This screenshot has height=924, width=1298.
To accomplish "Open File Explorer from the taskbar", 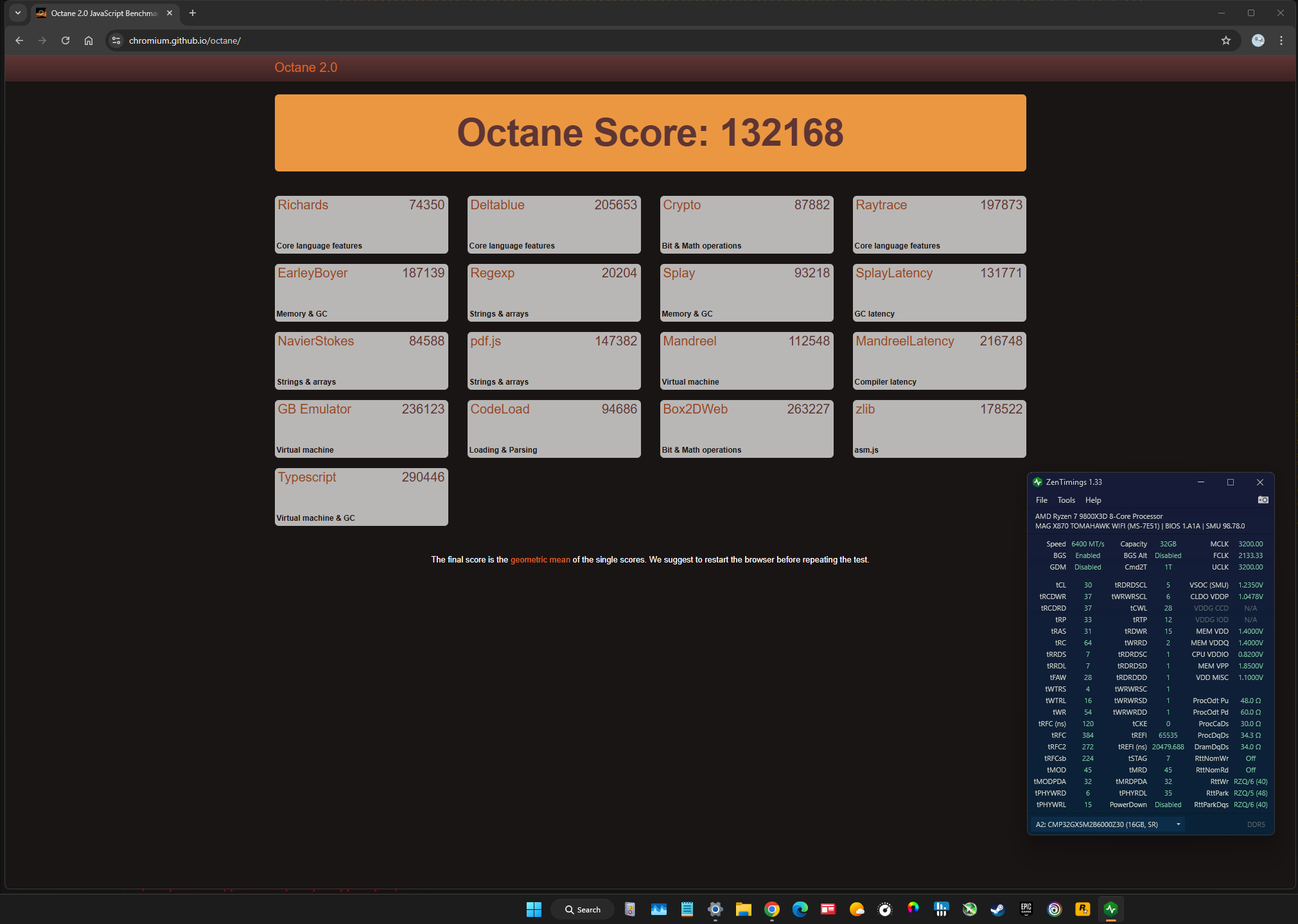I will tap(743, 909).
